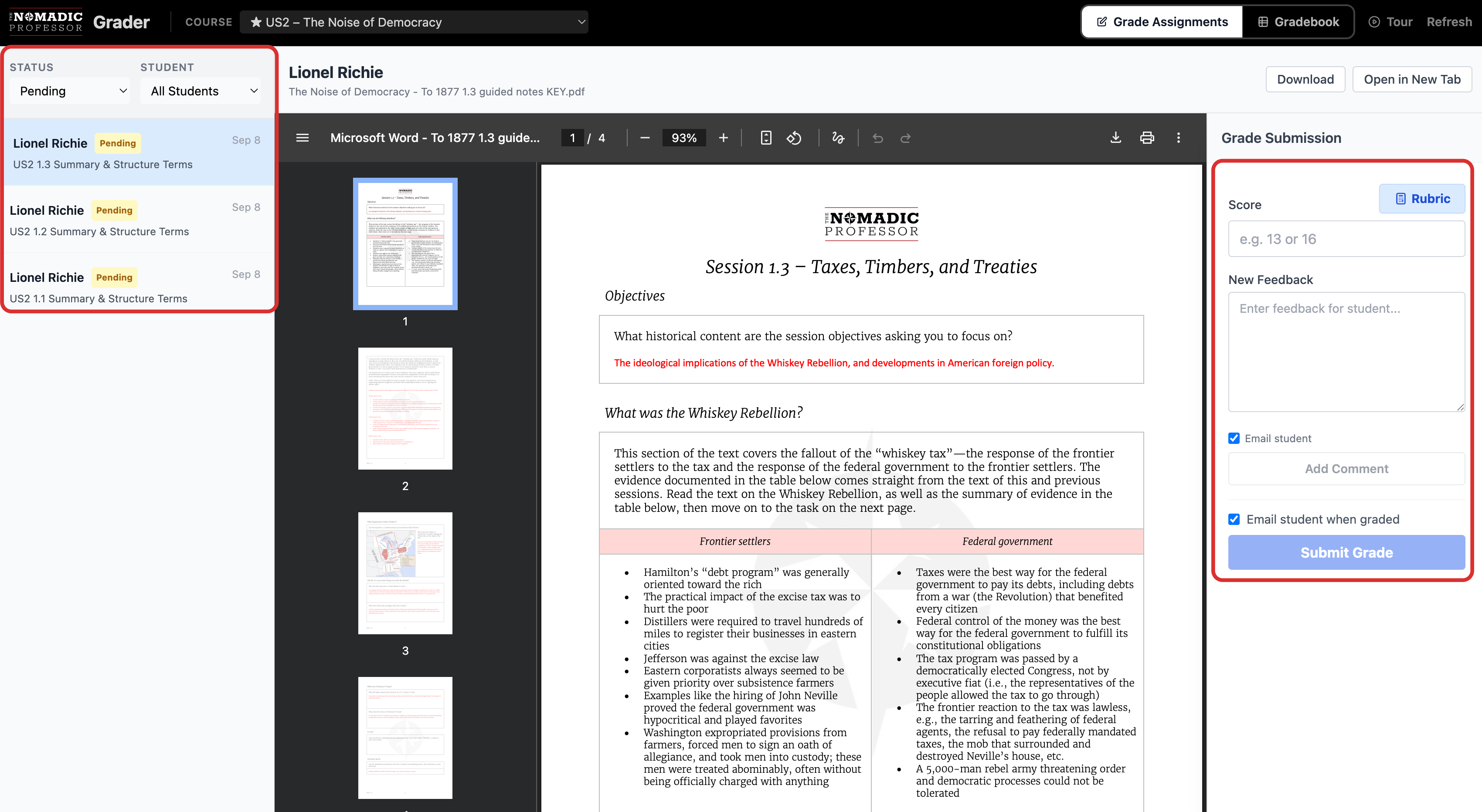The height and width of the screenshot is (812, 1482).
Task: Open page 1 thumbnail
Action: (x=405, y=244)
